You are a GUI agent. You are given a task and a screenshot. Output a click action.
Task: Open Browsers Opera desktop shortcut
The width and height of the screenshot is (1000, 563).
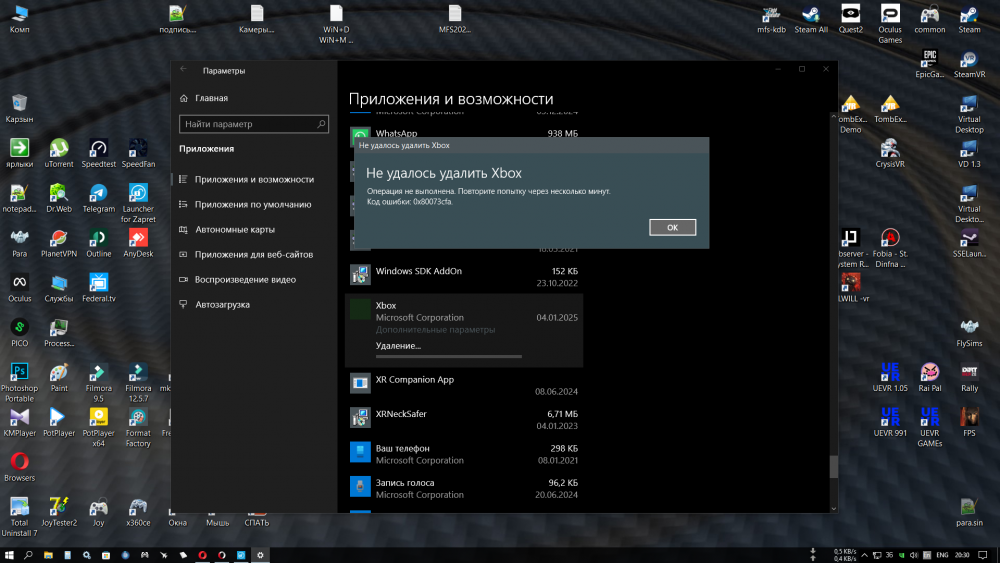click(19, 467)
